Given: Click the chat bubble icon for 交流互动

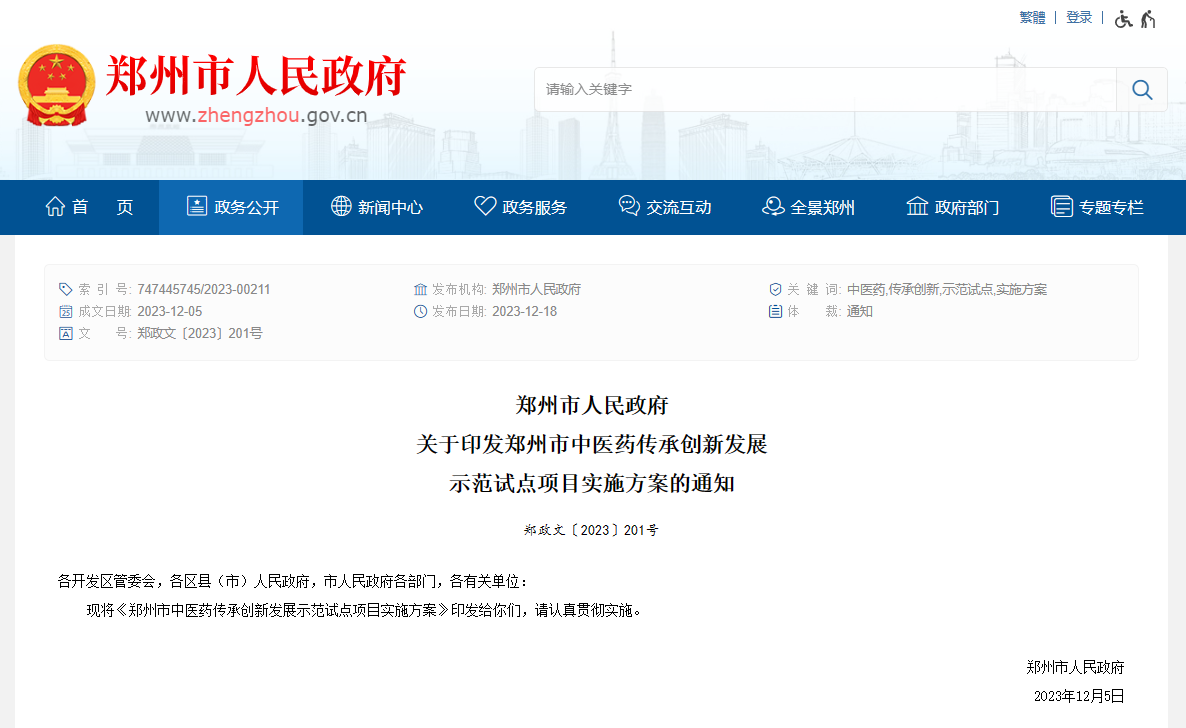Looking at the screenshot, I should [629, 207].
